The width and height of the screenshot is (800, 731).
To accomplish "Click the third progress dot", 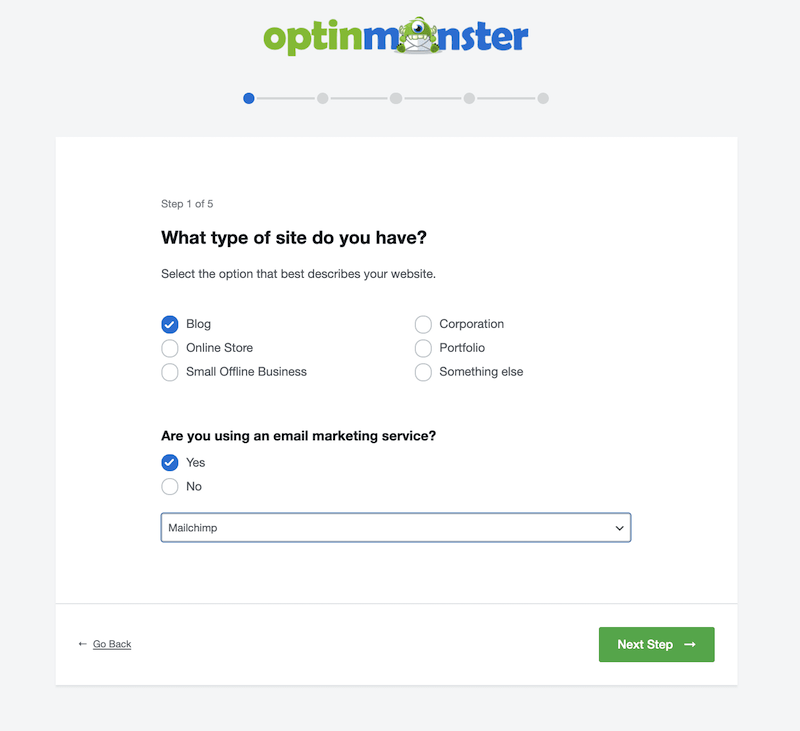I will pyautogui.click(x=396, y=98).
